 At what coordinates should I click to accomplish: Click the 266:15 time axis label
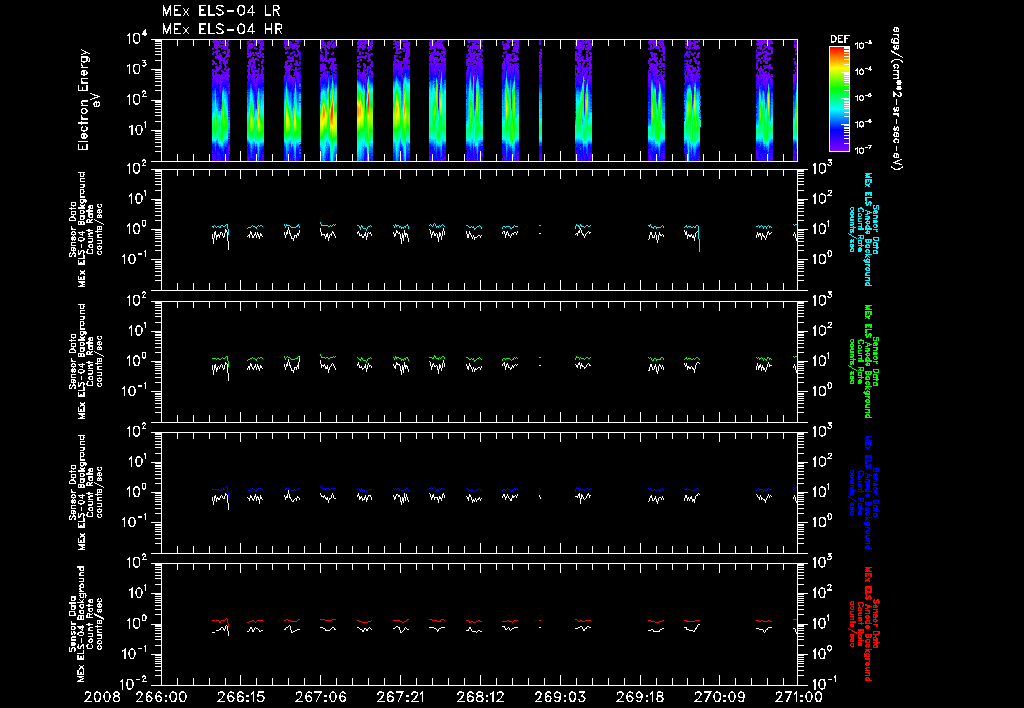[241, 698]
